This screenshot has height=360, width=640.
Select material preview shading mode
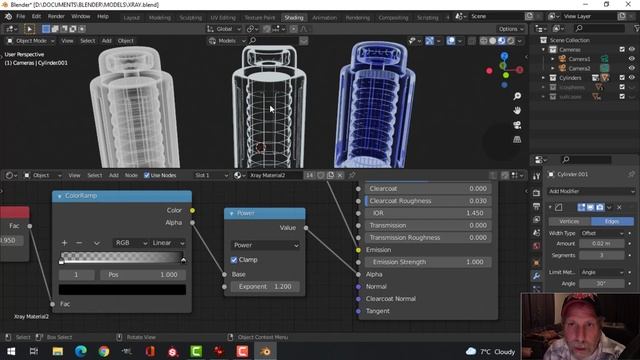502,41
